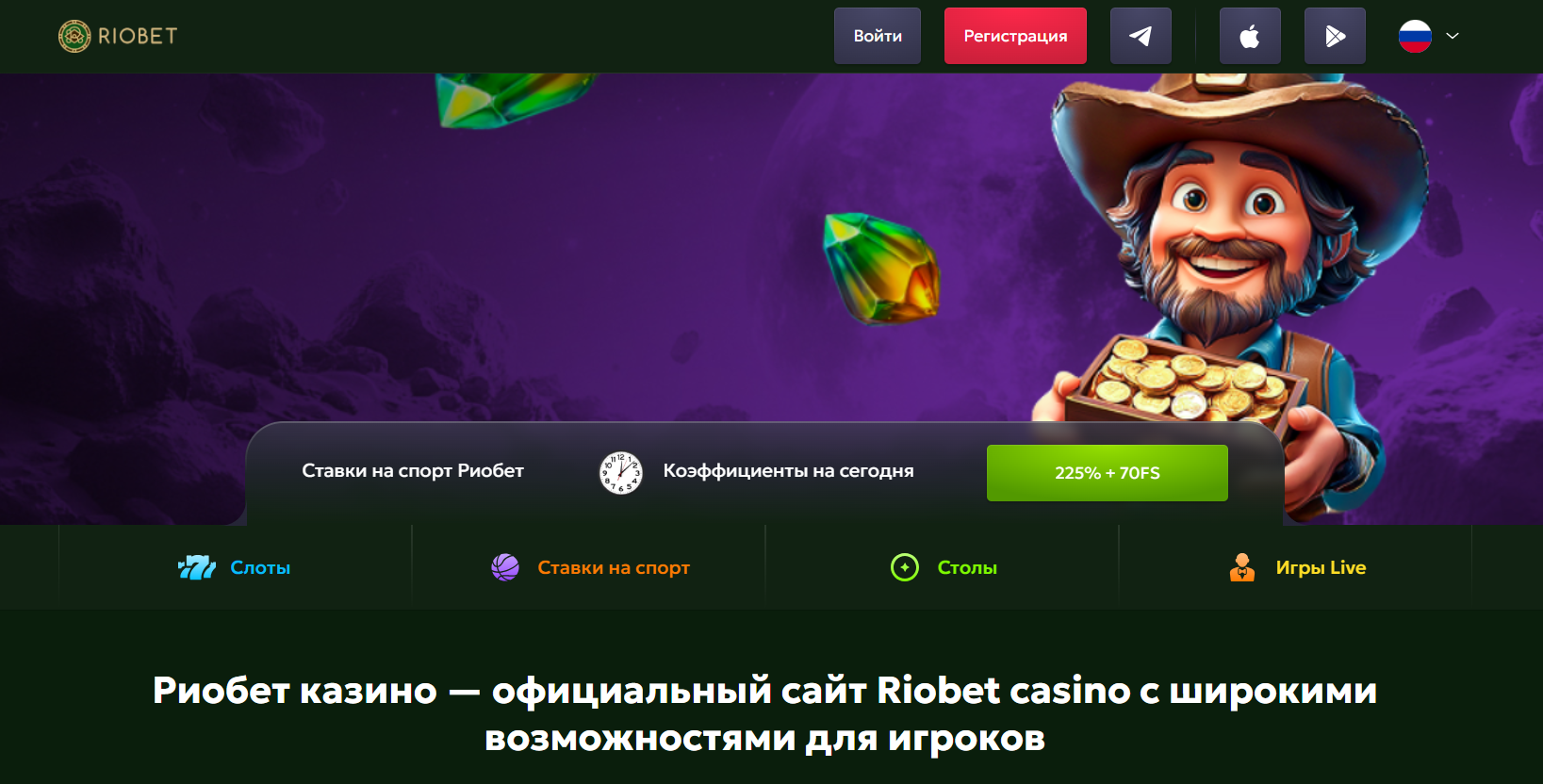Screen dimensions: 1543x784
Task: Open the Коэффициенты на сегодня link
Action: pyautogui.click(x=788, y=470)
